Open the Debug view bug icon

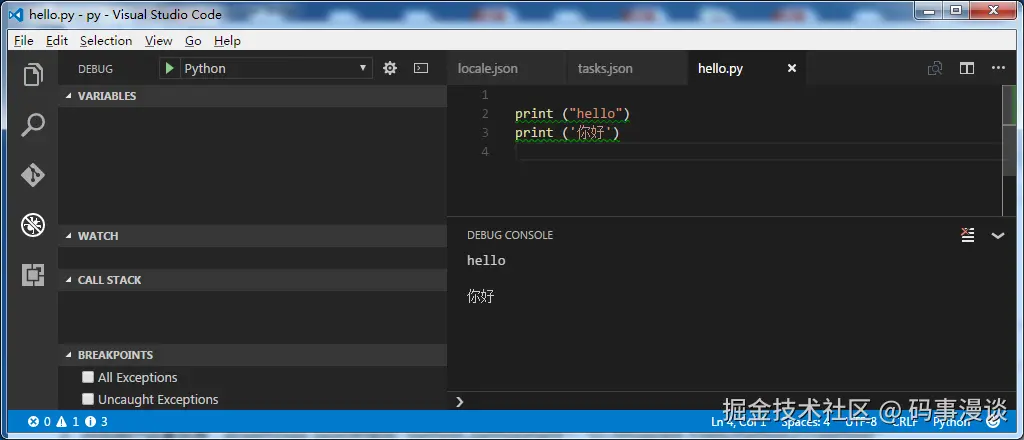(33, 225)
